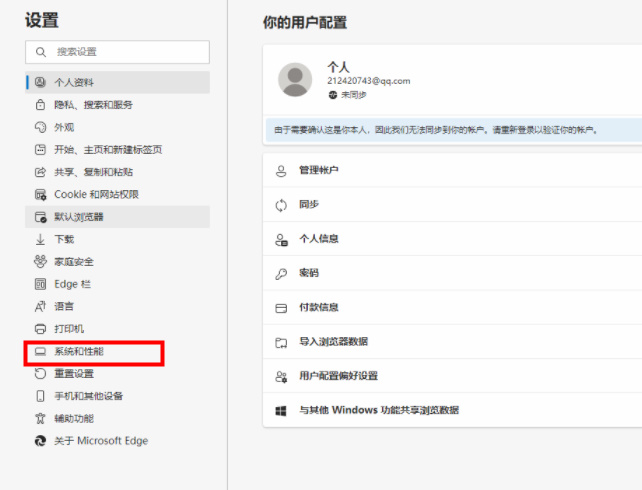
Task: Open 开始、主页和新建标签页 settings
Action: [x=118, y=150]
